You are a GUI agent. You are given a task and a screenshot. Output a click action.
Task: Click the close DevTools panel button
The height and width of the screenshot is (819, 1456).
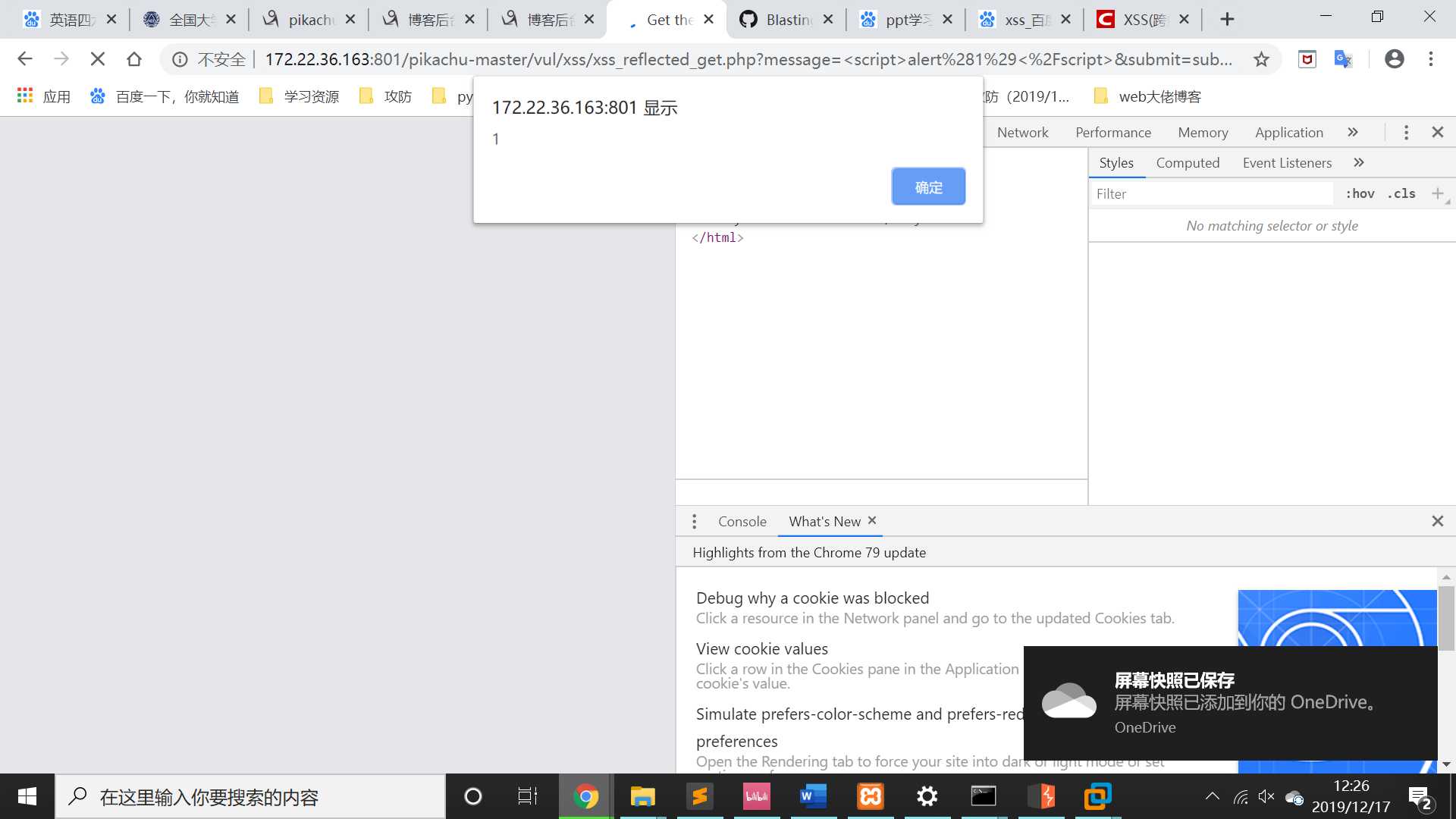tap(1438, 131)
